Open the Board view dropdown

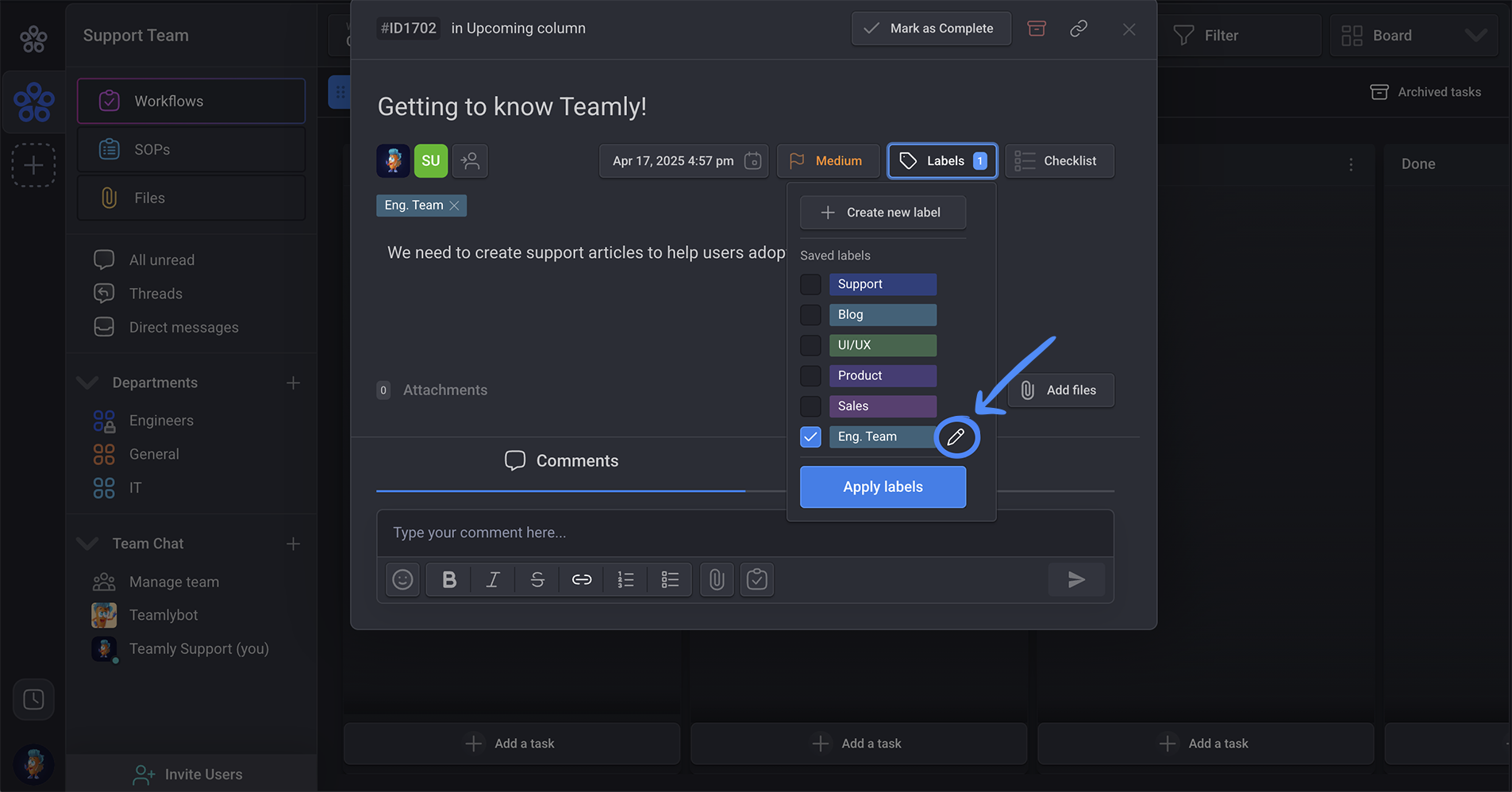(1414, 36)
